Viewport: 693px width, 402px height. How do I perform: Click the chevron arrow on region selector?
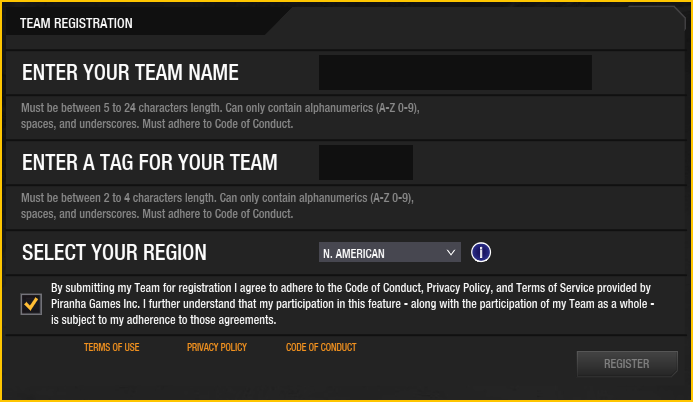(x=451, y=253)
